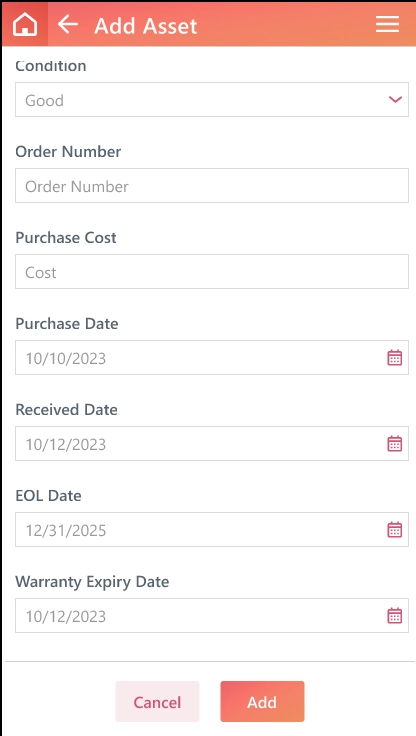Cancel adding the asset
The height and width of the screenshot is (736, 416).
(x=157, y=701)
